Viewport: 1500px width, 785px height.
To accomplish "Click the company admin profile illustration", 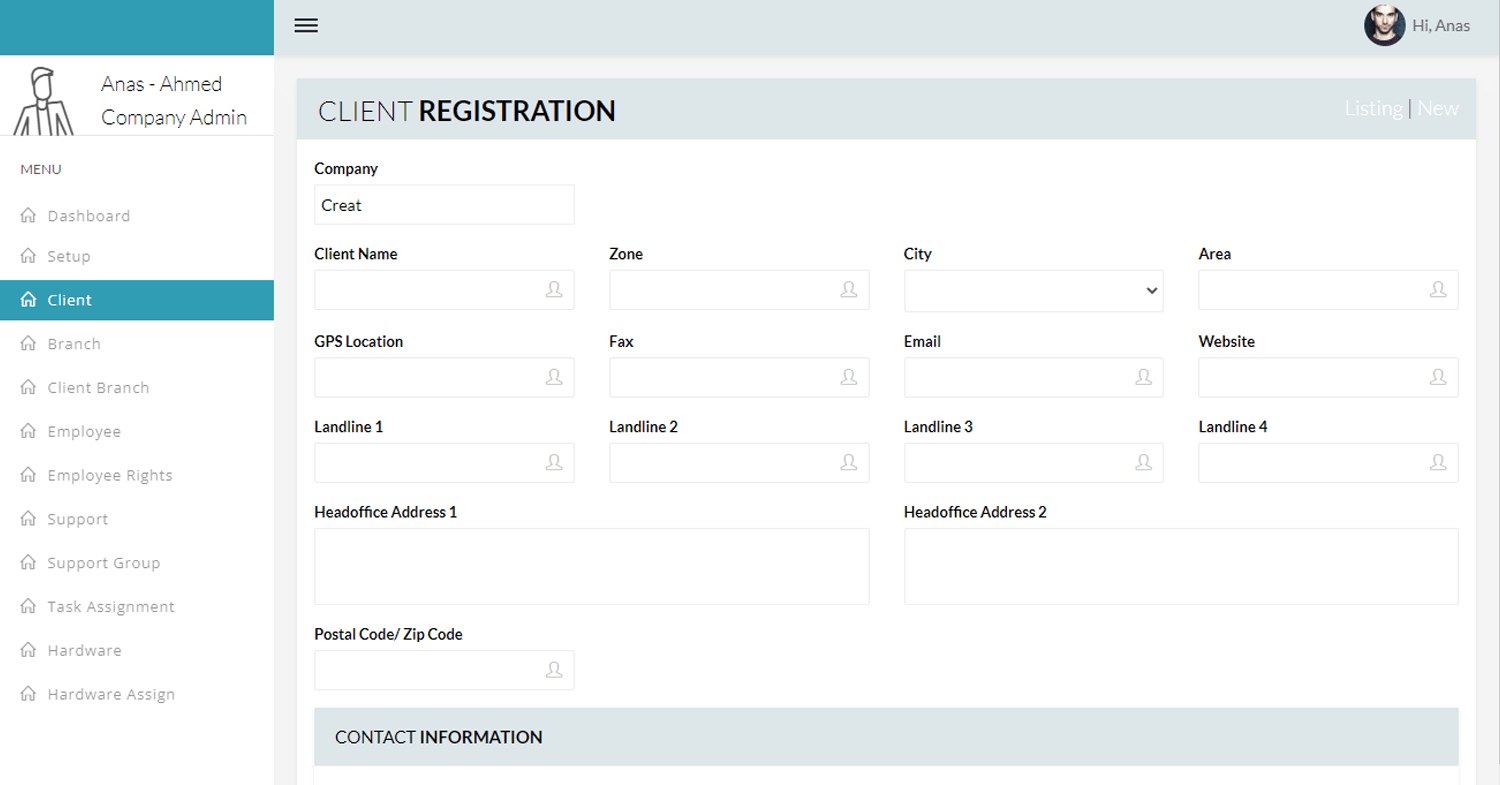I will pos(44,100).
